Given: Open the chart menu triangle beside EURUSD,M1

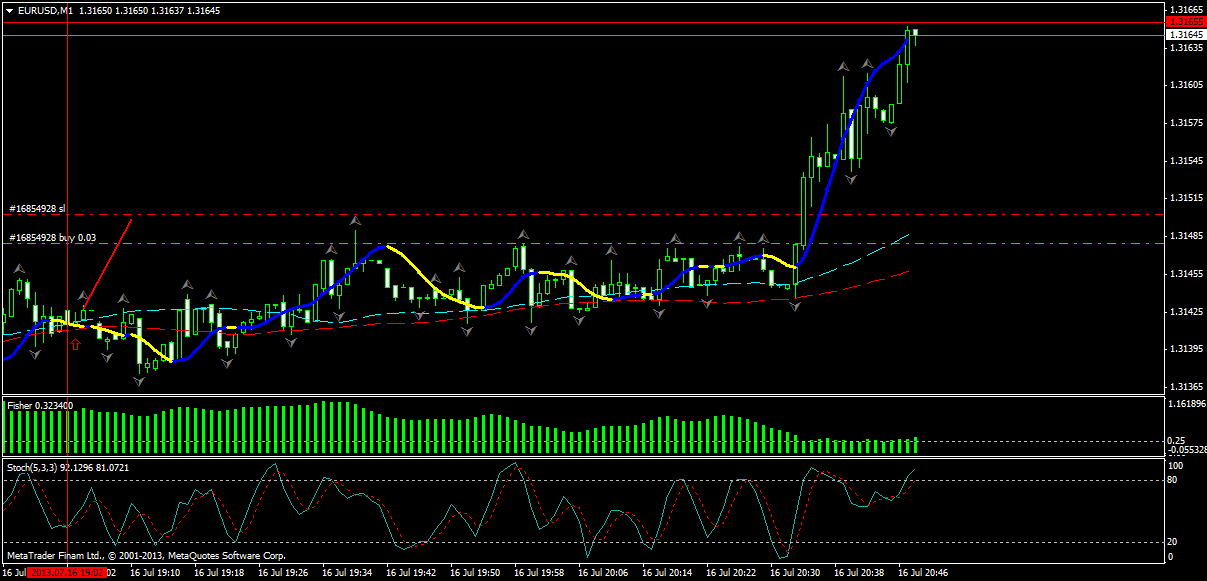Looking at the screenshot, I should point(10,10).
